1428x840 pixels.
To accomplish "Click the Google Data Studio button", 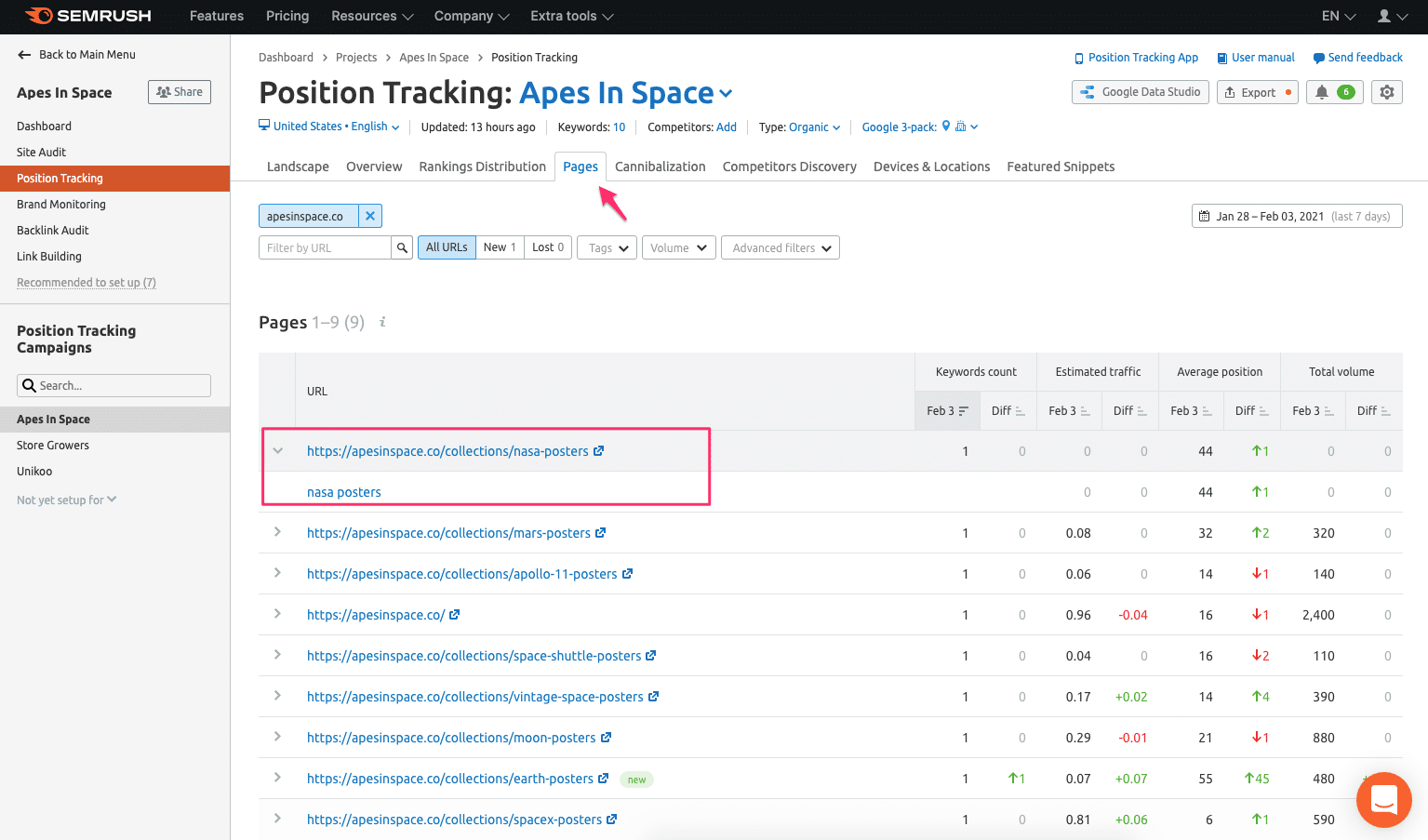I will point(1141,92).
